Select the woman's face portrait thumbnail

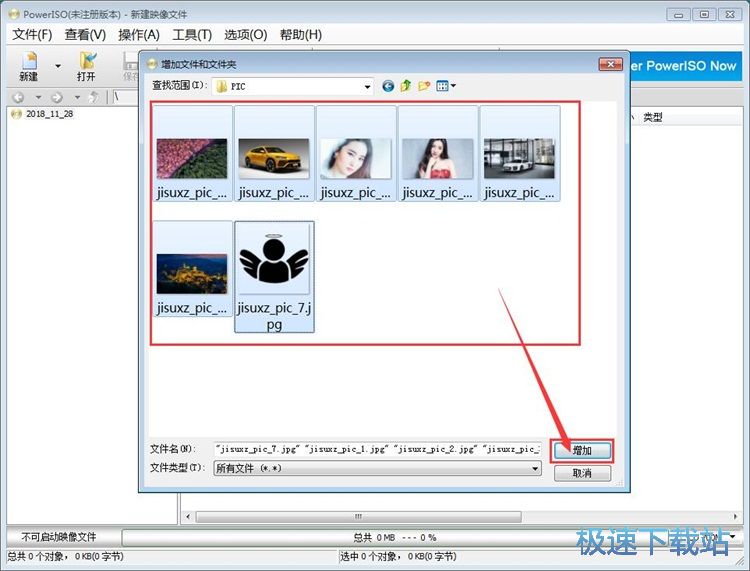pos(356,154)
